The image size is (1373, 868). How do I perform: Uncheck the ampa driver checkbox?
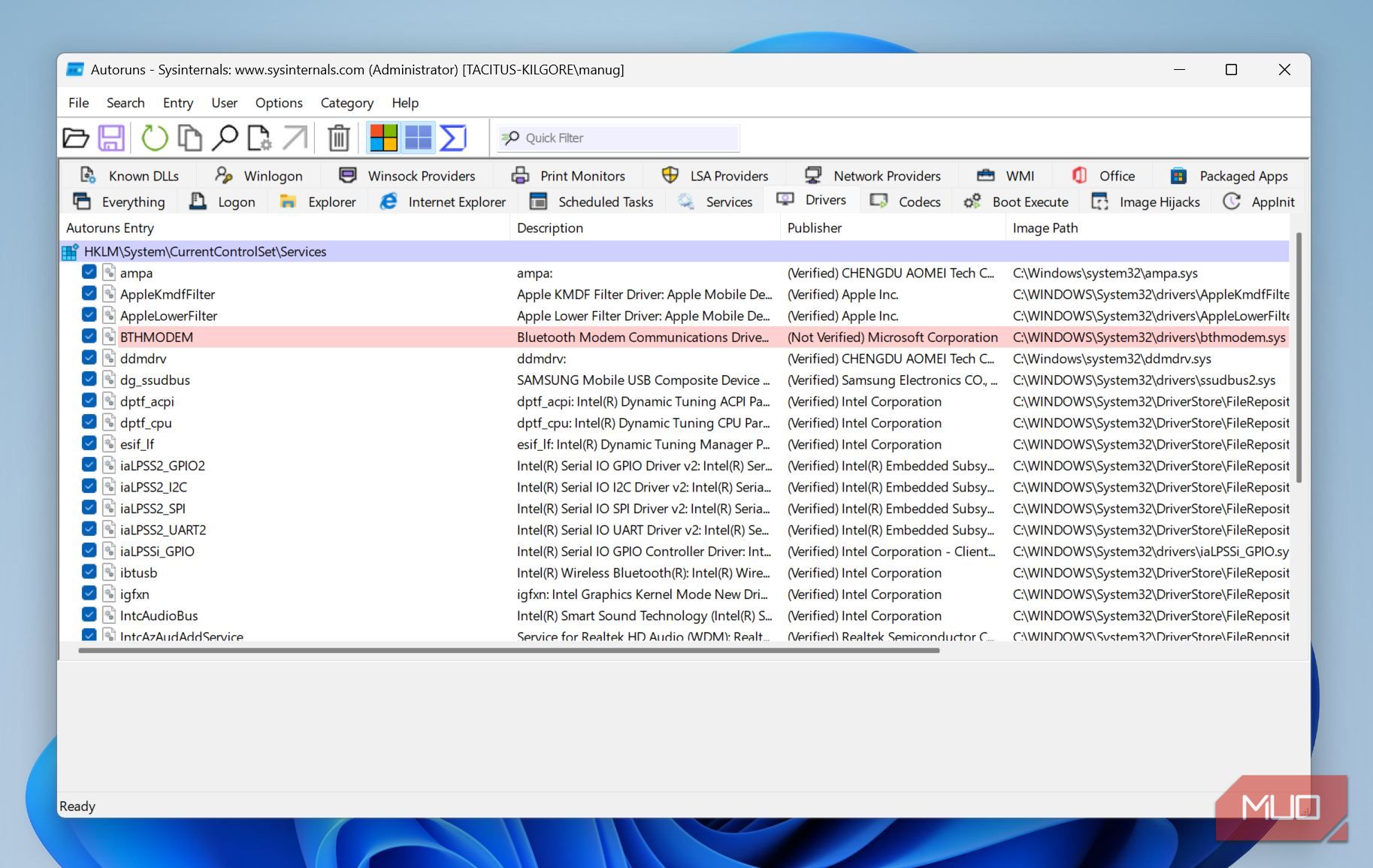89,272
